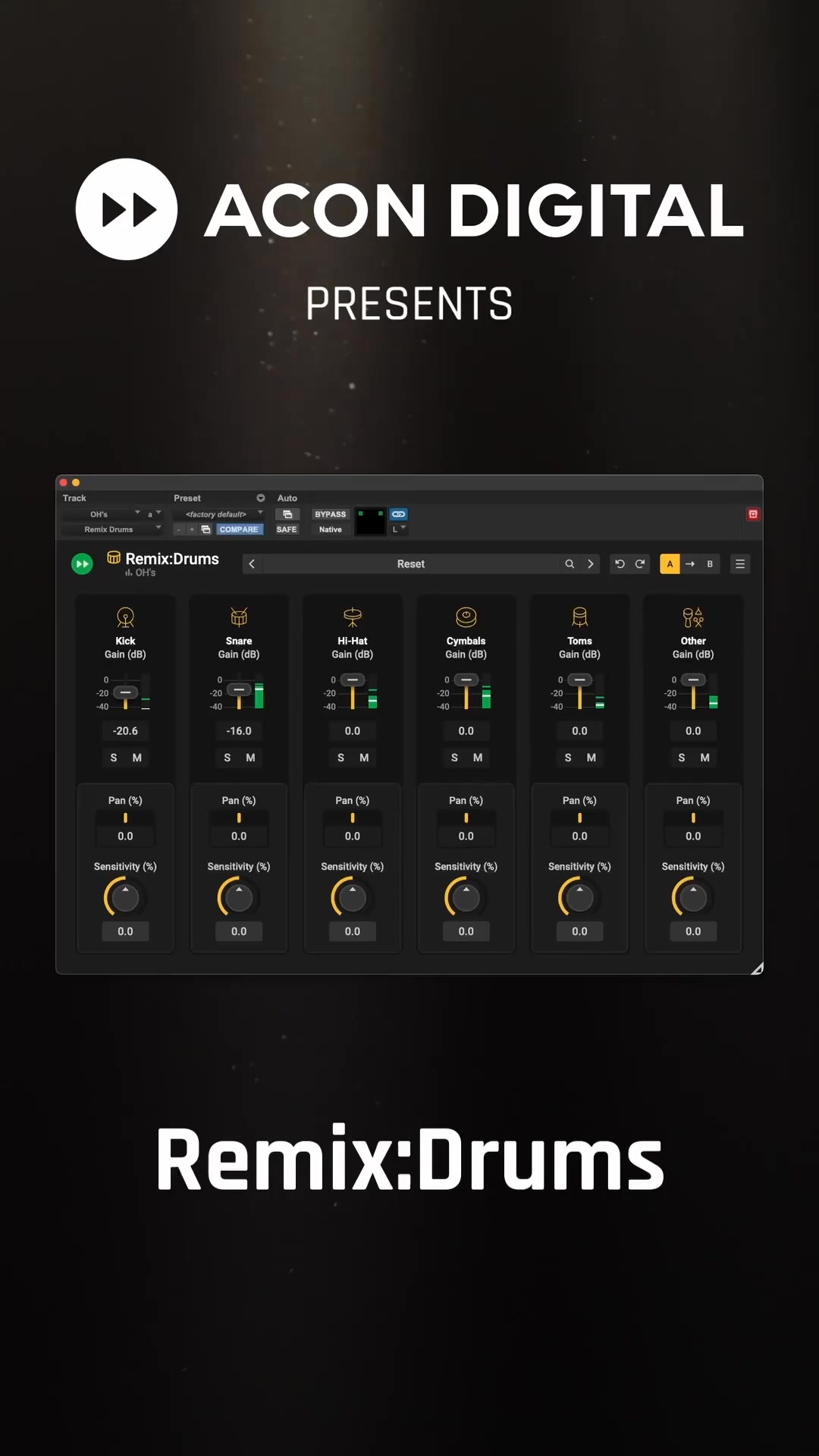This screenshot has height=1456, width=819.
Task: Undo the last change
Action: 620,563
